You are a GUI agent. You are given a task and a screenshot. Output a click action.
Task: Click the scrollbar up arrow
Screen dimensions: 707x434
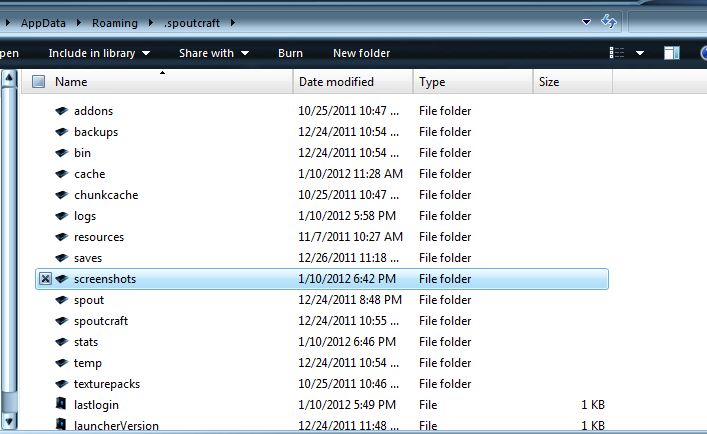[9, 78]
